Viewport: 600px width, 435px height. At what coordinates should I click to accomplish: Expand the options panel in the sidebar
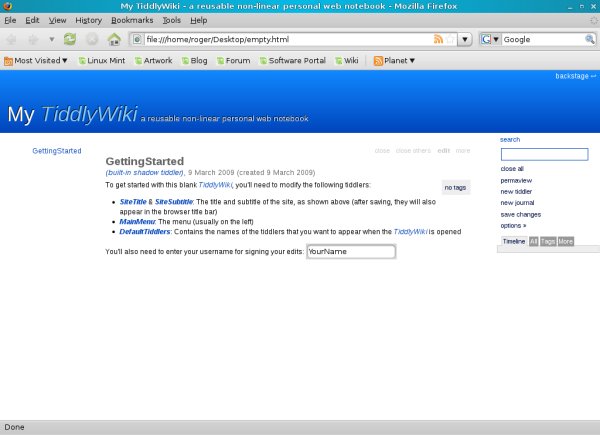(x=513, y=226)
